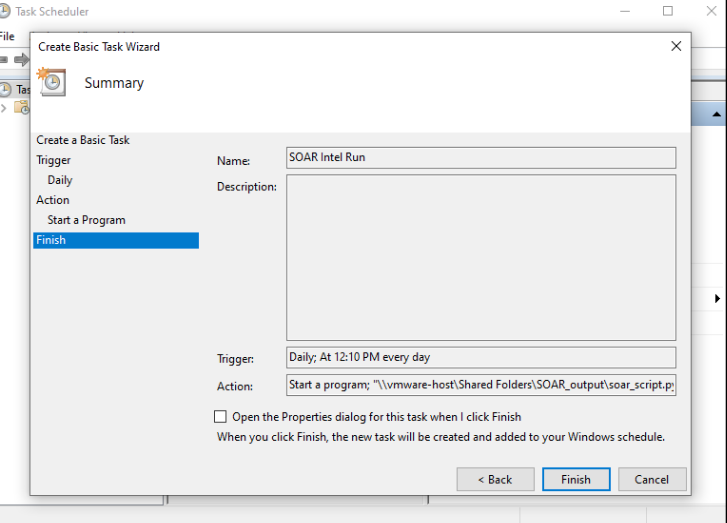This screenshot has height=523, width=727.
Task: Select the Create a Basic Task step
Action: click(83, 140)
